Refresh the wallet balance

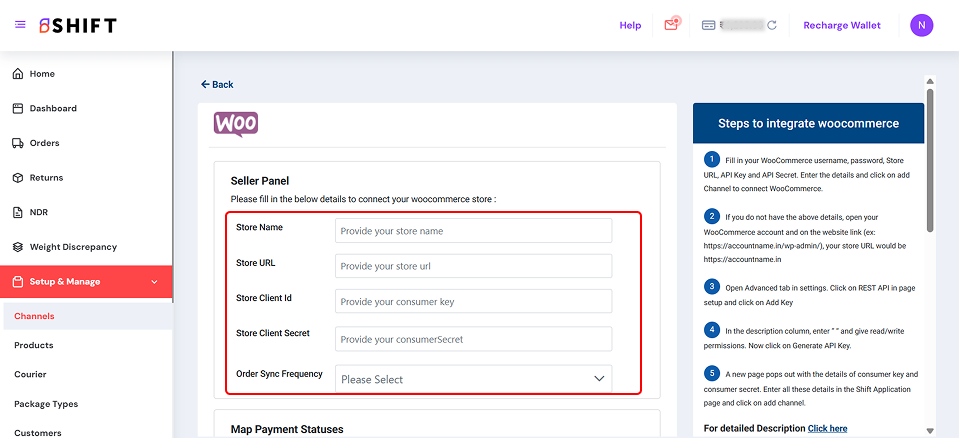(772, 25)
